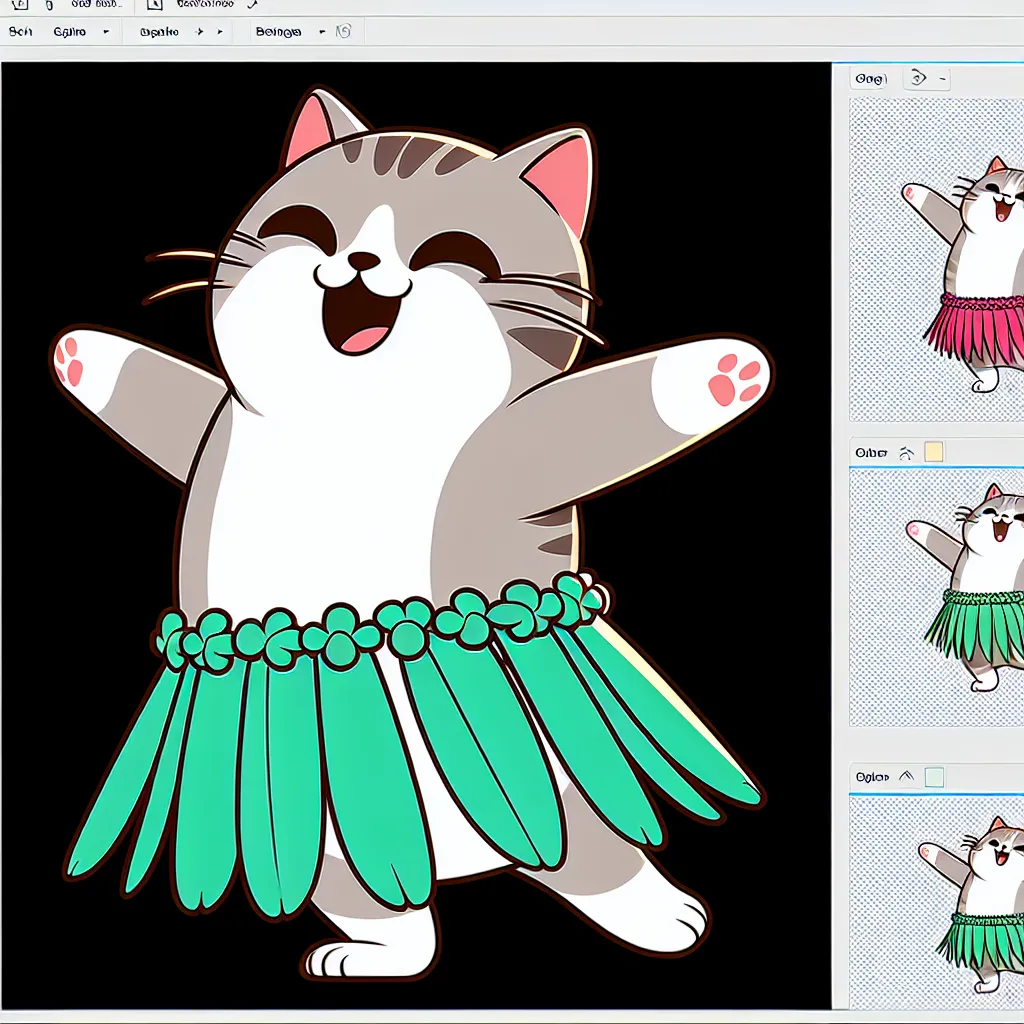
Task: Click the eye icon in the top right panel
Action: coord(916,78)
